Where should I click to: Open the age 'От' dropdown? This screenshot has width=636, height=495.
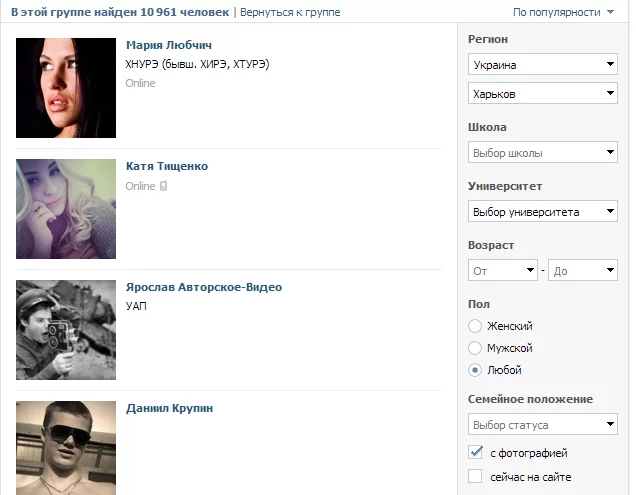[503, 270]
